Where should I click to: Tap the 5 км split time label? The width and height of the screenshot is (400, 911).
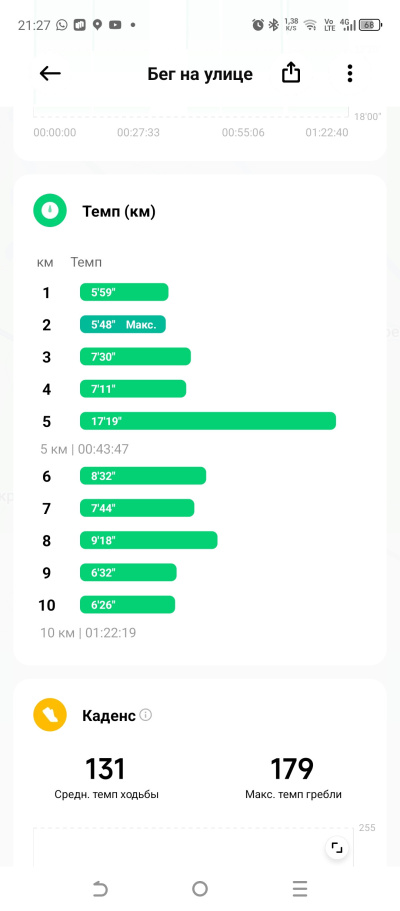[x=84, y=449]
